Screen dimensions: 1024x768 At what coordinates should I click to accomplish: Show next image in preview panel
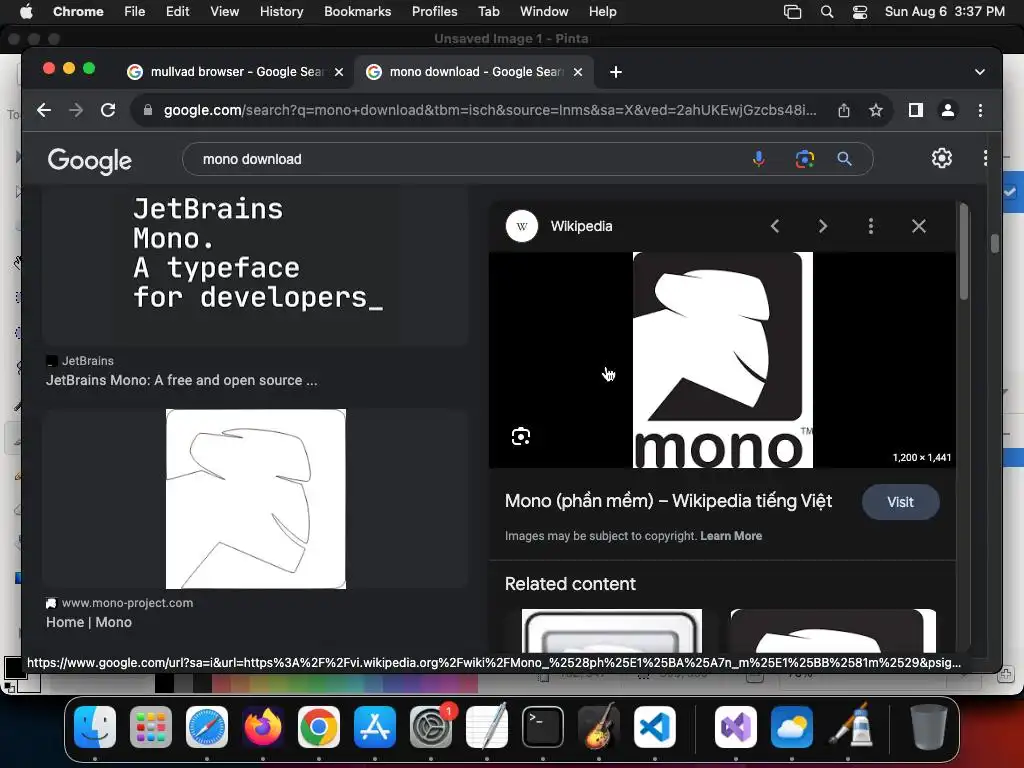(x=823, y=226)
